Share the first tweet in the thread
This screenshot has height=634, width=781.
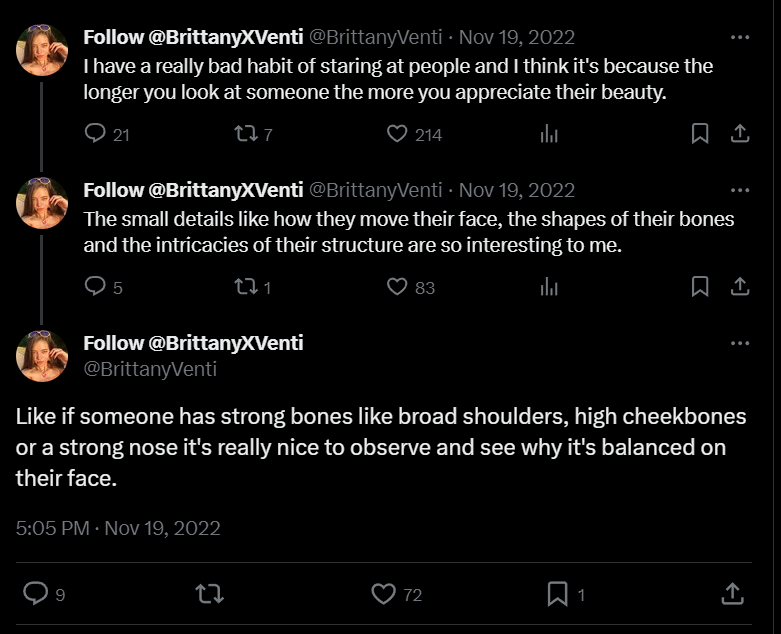(740, 134)
